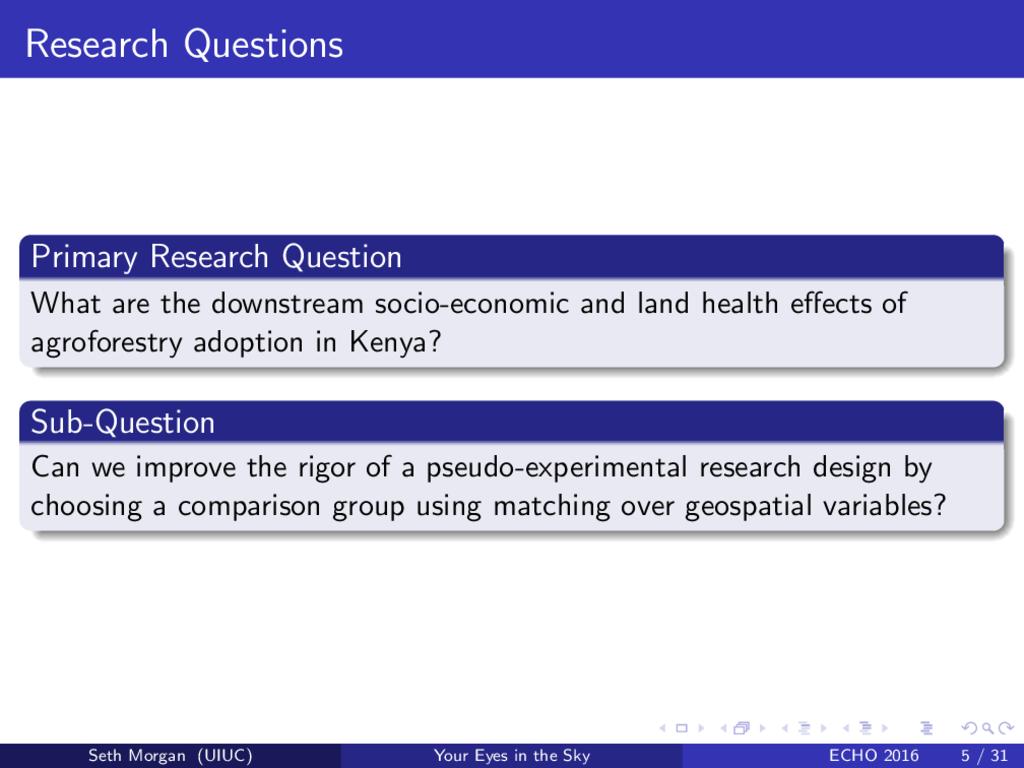Screen dimensions: 1024x768
Task: Click author name Seth Morgan (UIUC) in footer
Action: tap(170, 756)
